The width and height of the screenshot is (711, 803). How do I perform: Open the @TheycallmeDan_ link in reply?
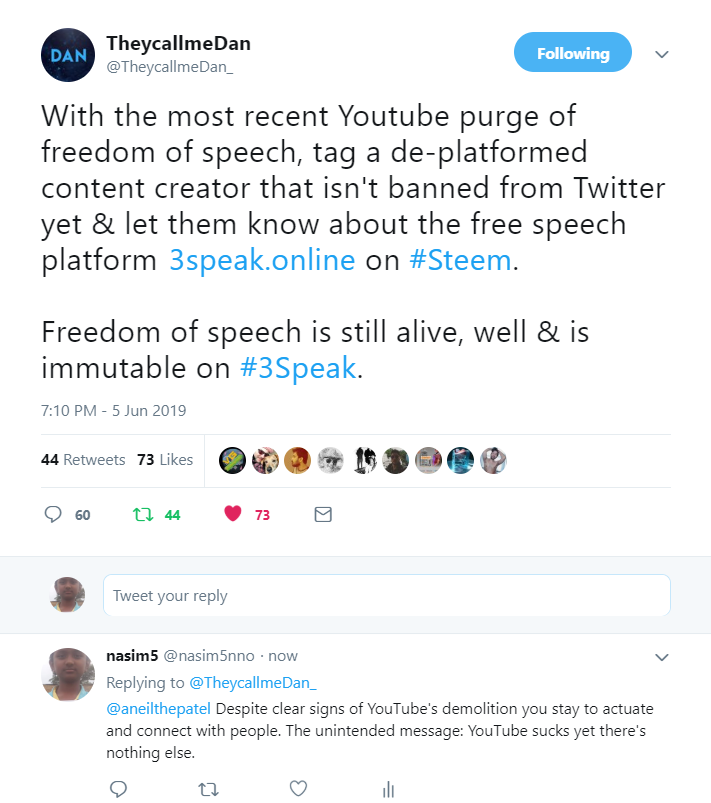coord(252,683)
